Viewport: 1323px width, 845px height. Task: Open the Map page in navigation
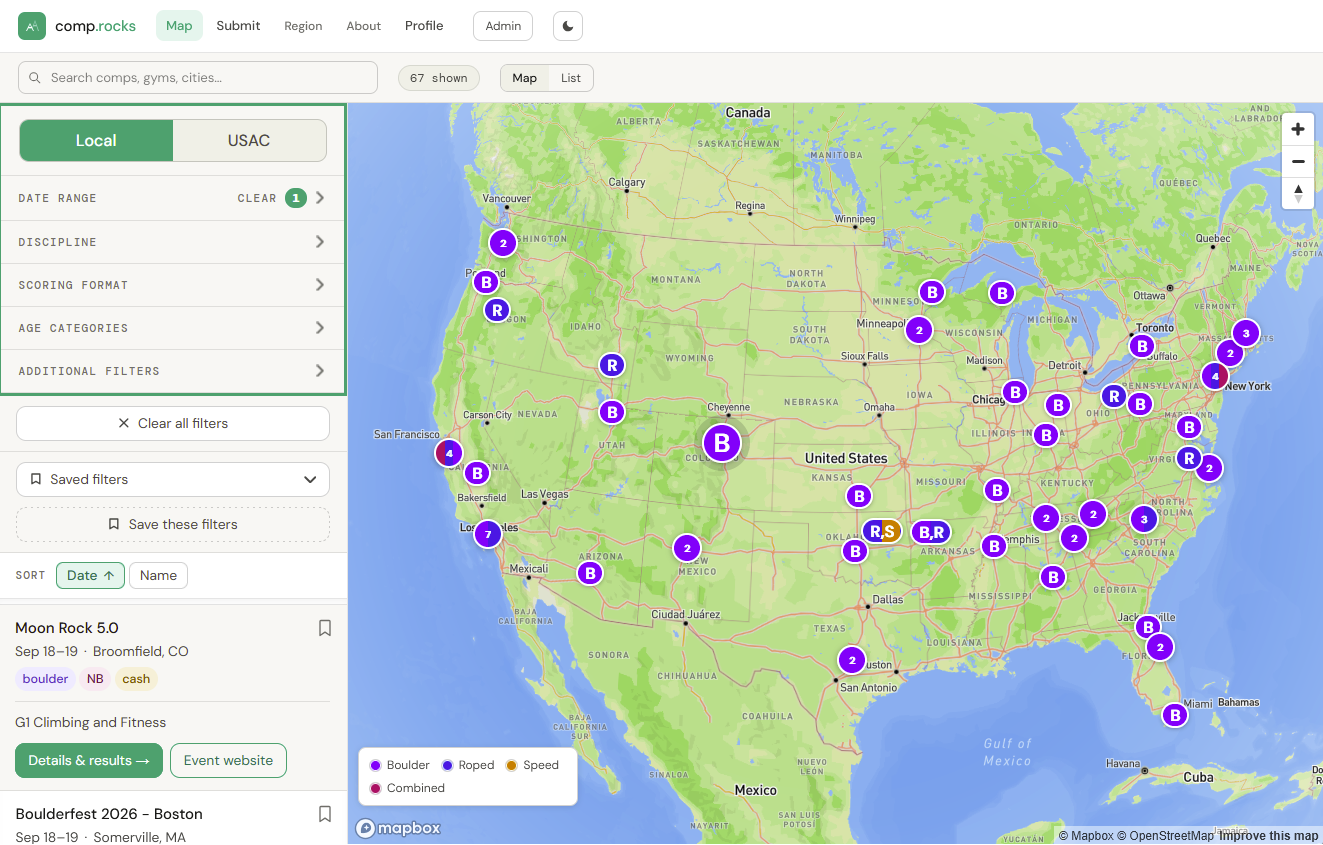[x=179, y=26]
